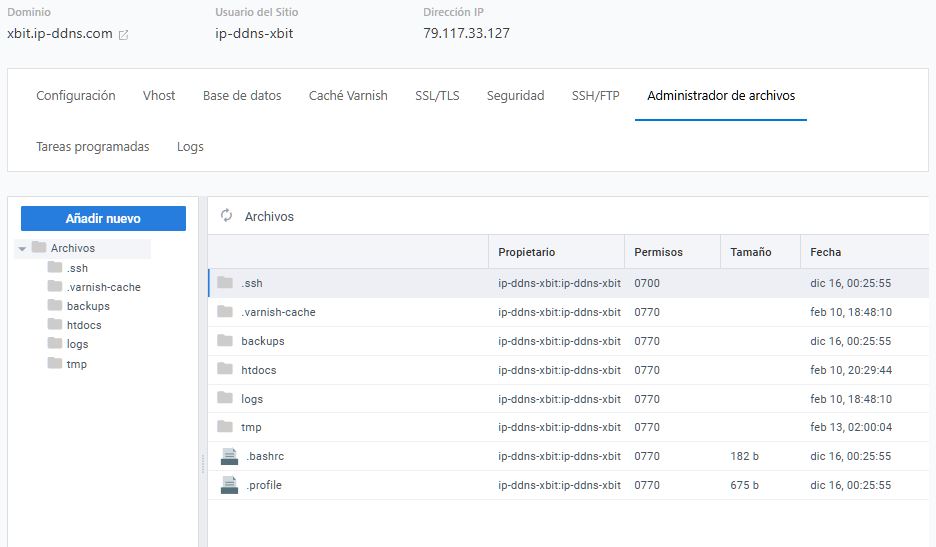Click the .varnish-cache folder icon in the sidebar tree
Viewport: 936px width, 547px height.
point(55,286)
